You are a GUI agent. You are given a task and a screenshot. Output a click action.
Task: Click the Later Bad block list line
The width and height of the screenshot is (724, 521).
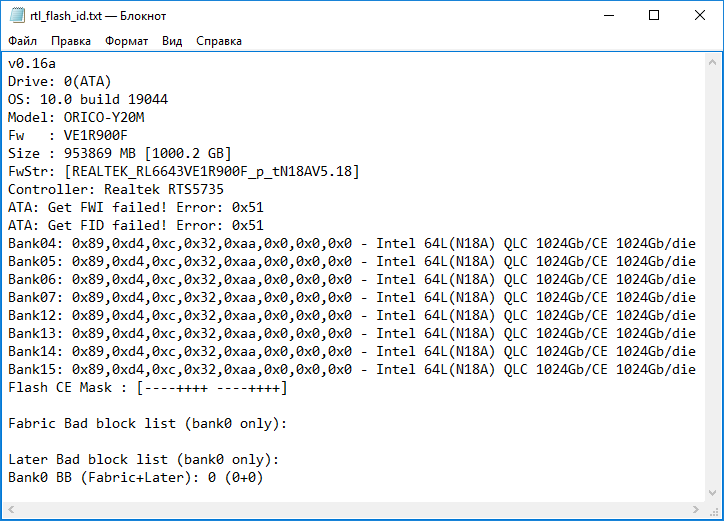144,460
